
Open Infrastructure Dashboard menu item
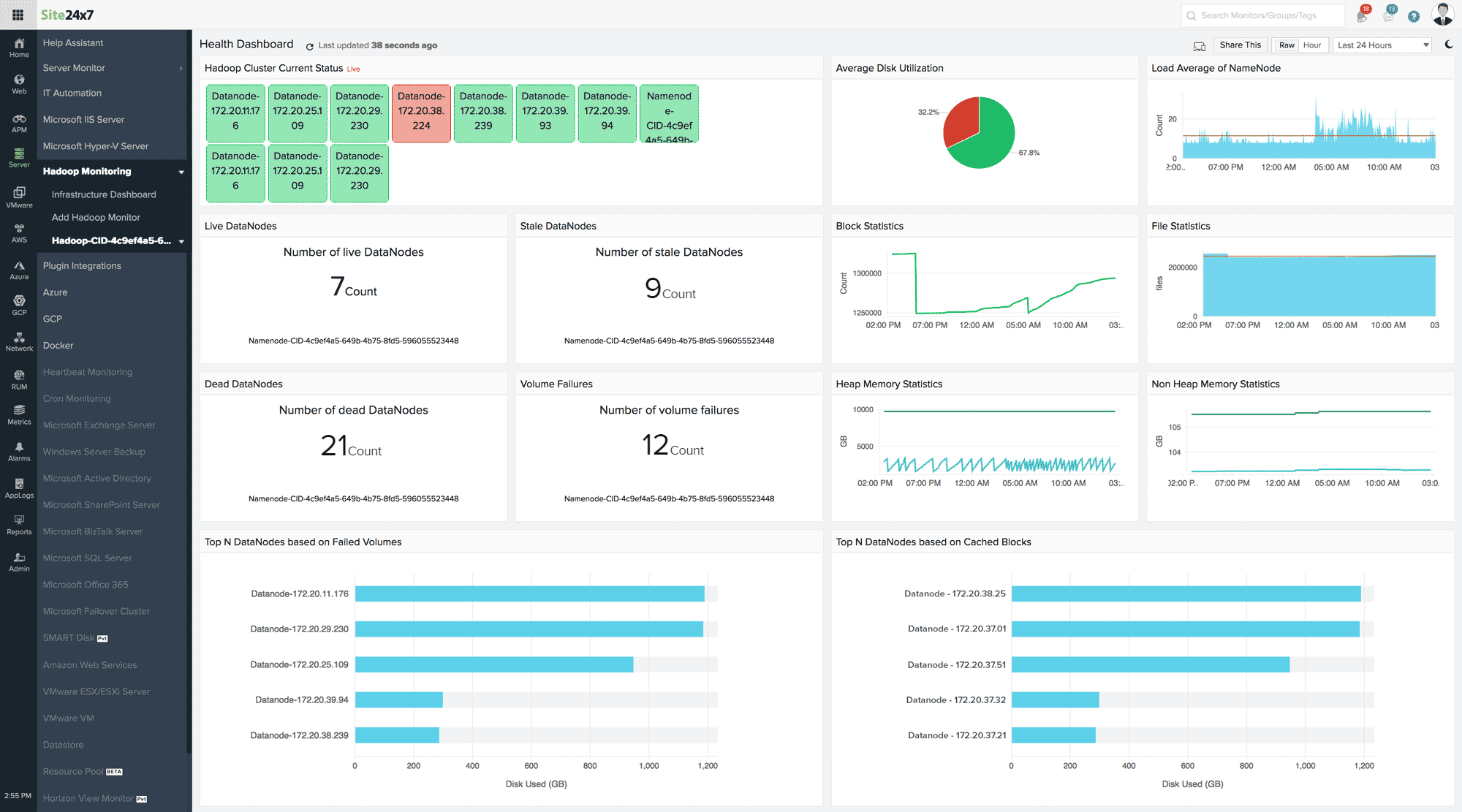coord(104,194)
